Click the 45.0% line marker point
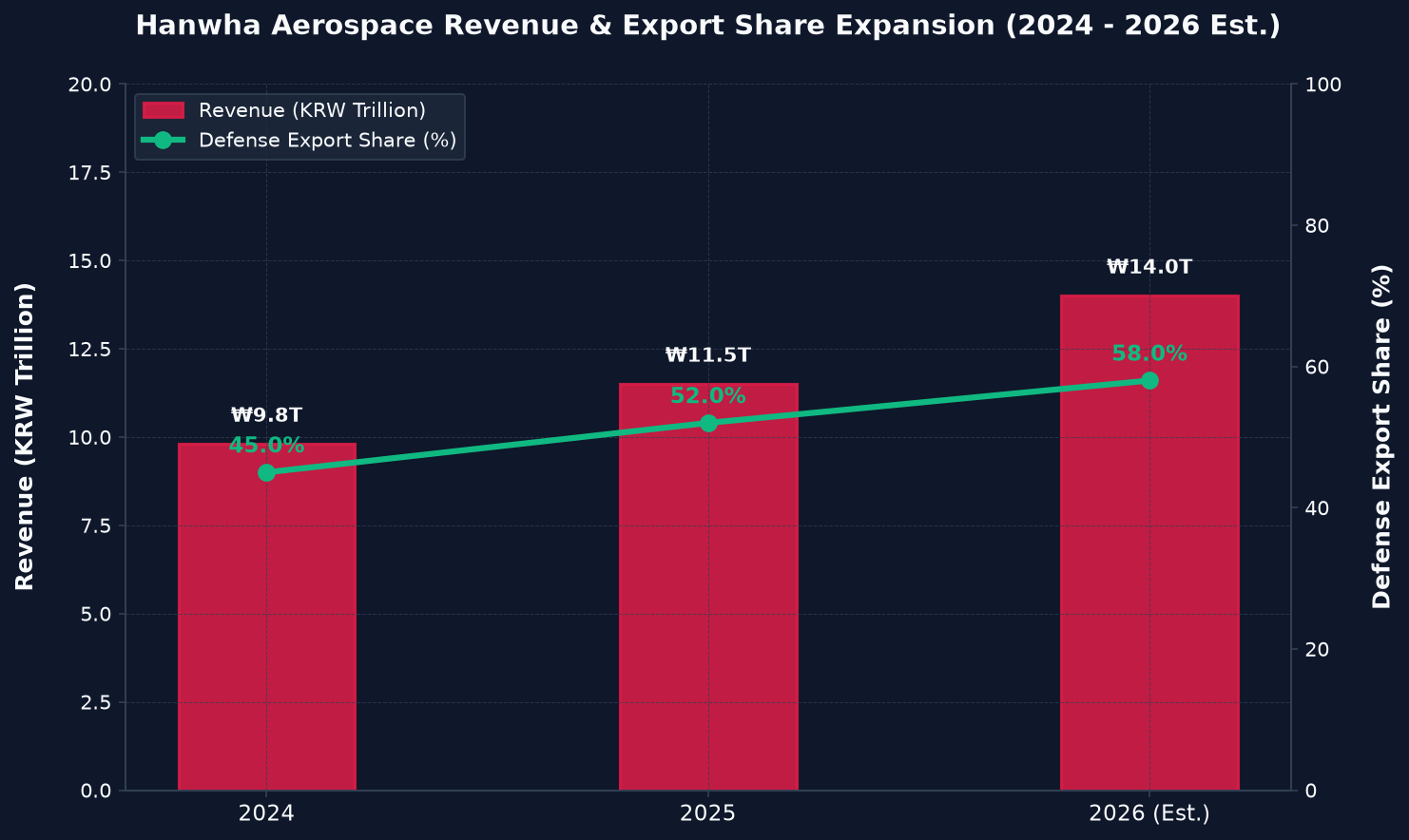This screenshot has width=1409, height=840. click(266, 472)
